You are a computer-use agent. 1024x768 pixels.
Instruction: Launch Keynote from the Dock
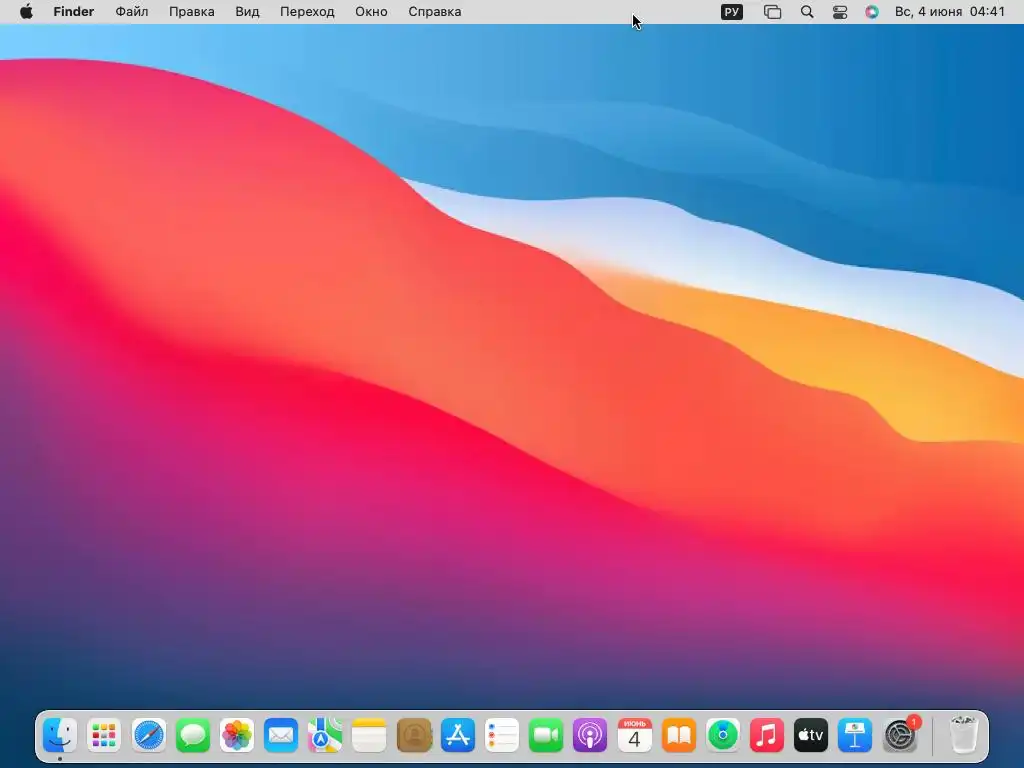(x=856, y=735)
